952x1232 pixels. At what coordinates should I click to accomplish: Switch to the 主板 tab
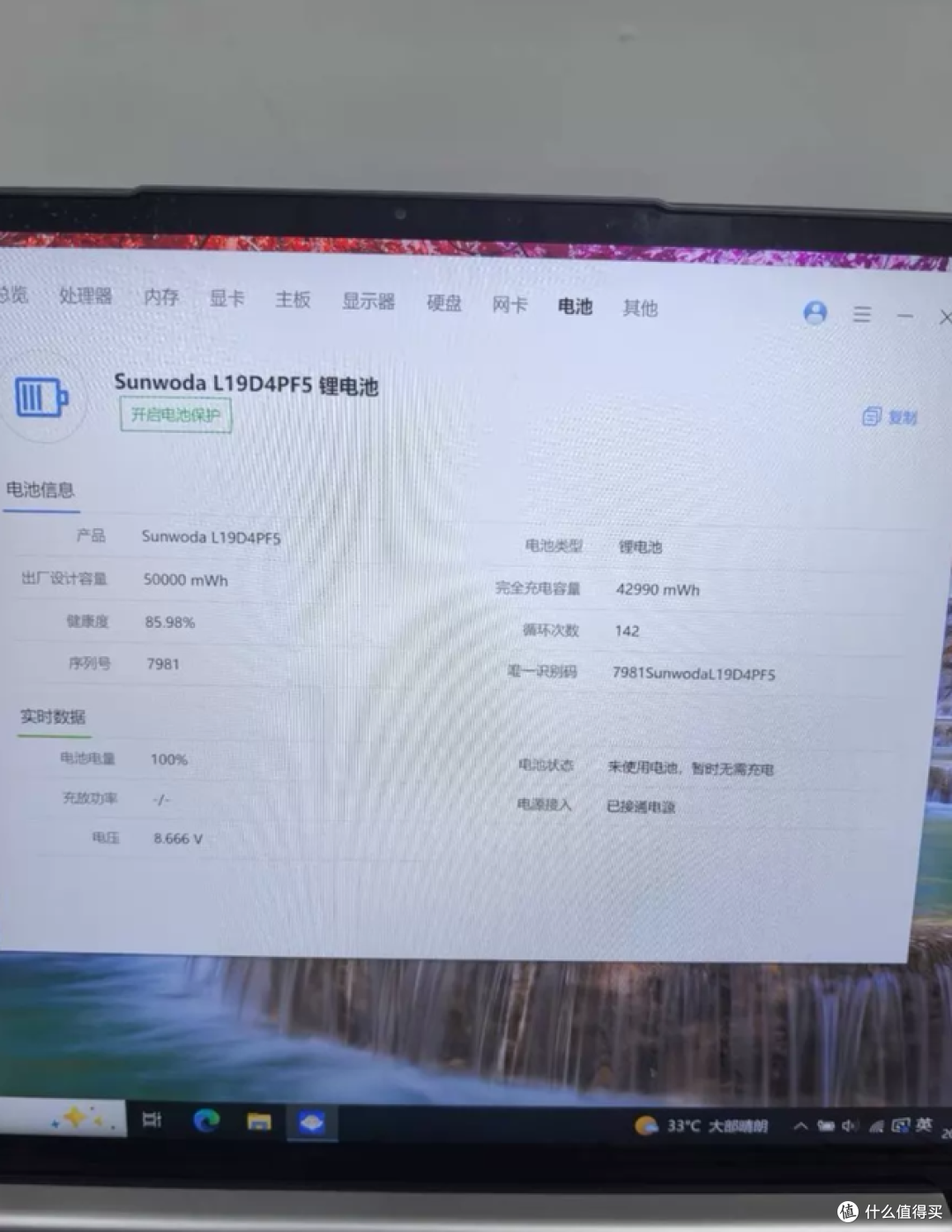[x=293, y=300]
